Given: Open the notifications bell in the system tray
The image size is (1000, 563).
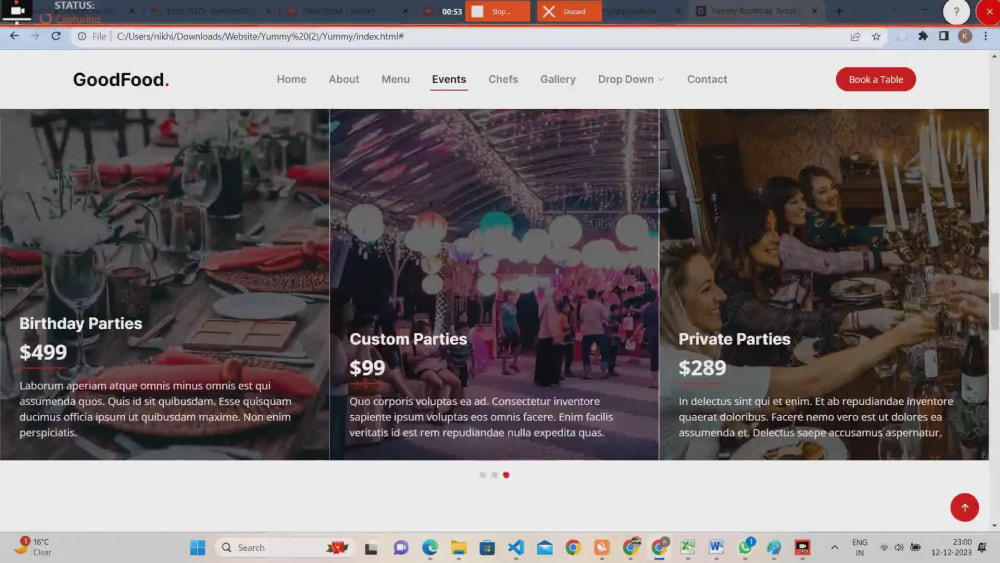Looking at the screenshot, I should (x=982, y=547).
